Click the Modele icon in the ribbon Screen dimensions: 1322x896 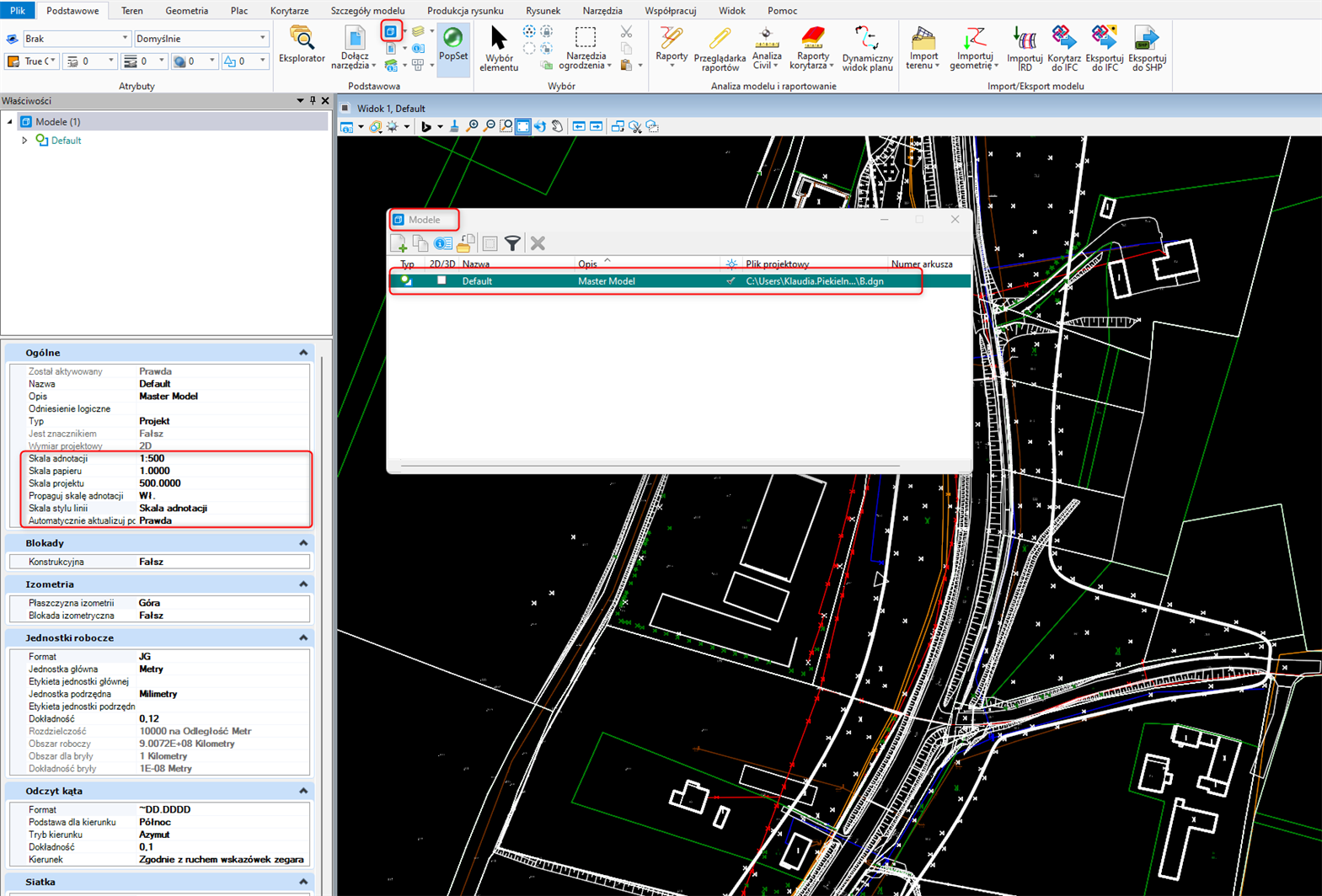(390, 32)
